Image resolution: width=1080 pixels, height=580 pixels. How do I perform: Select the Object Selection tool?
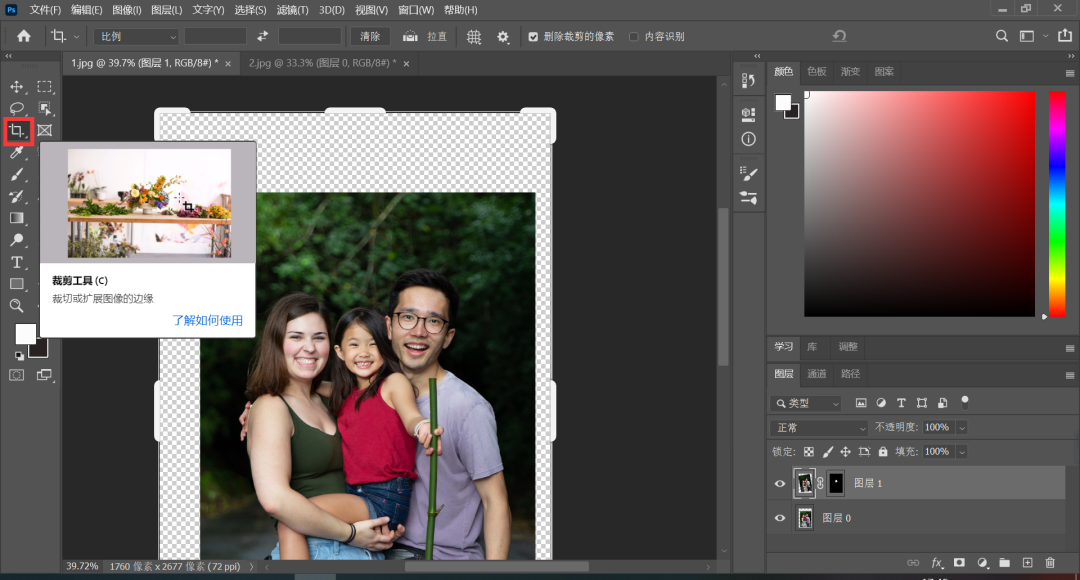tap(45, 108)
